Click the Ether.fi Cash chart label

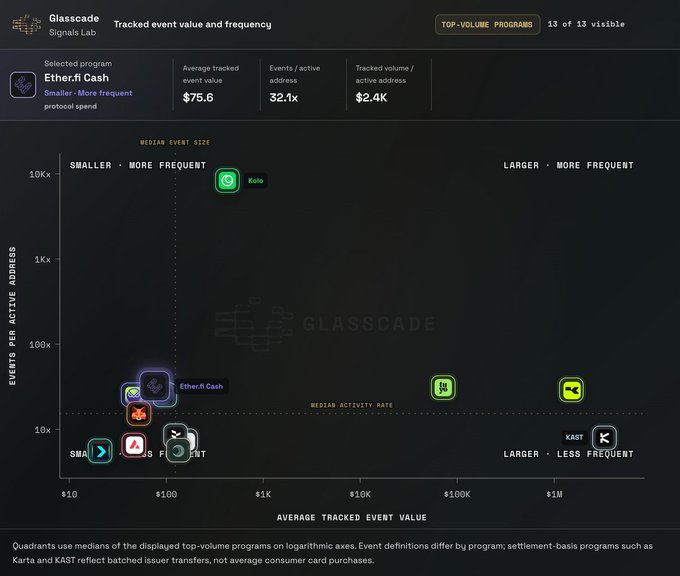[201, 386]
